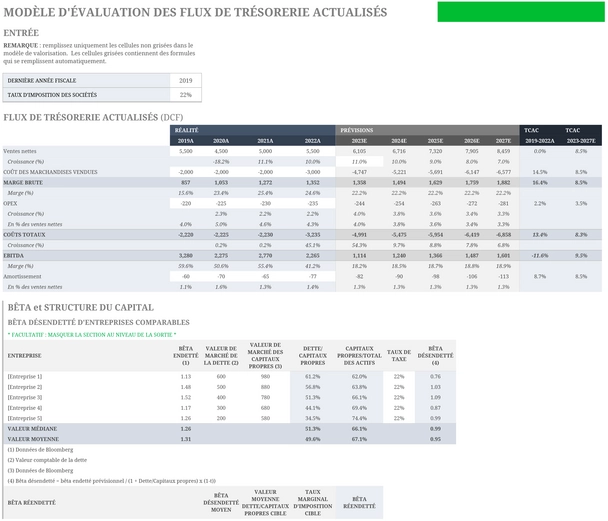
Task: Click the COÛT DES MARCHANDISES VENDUES label
Action: click(x=50, y=172)
